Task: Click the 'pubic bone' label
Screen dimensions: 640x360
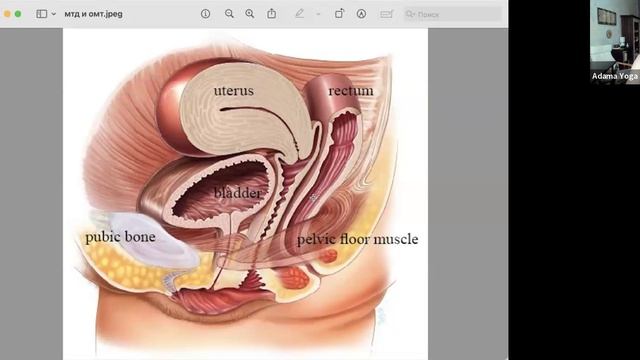Action: [120, 237]
